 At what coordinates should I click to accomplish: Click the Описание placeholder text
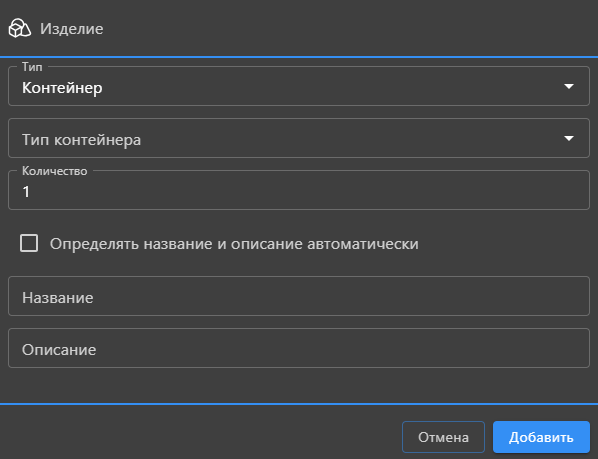(x=59, y=350)
